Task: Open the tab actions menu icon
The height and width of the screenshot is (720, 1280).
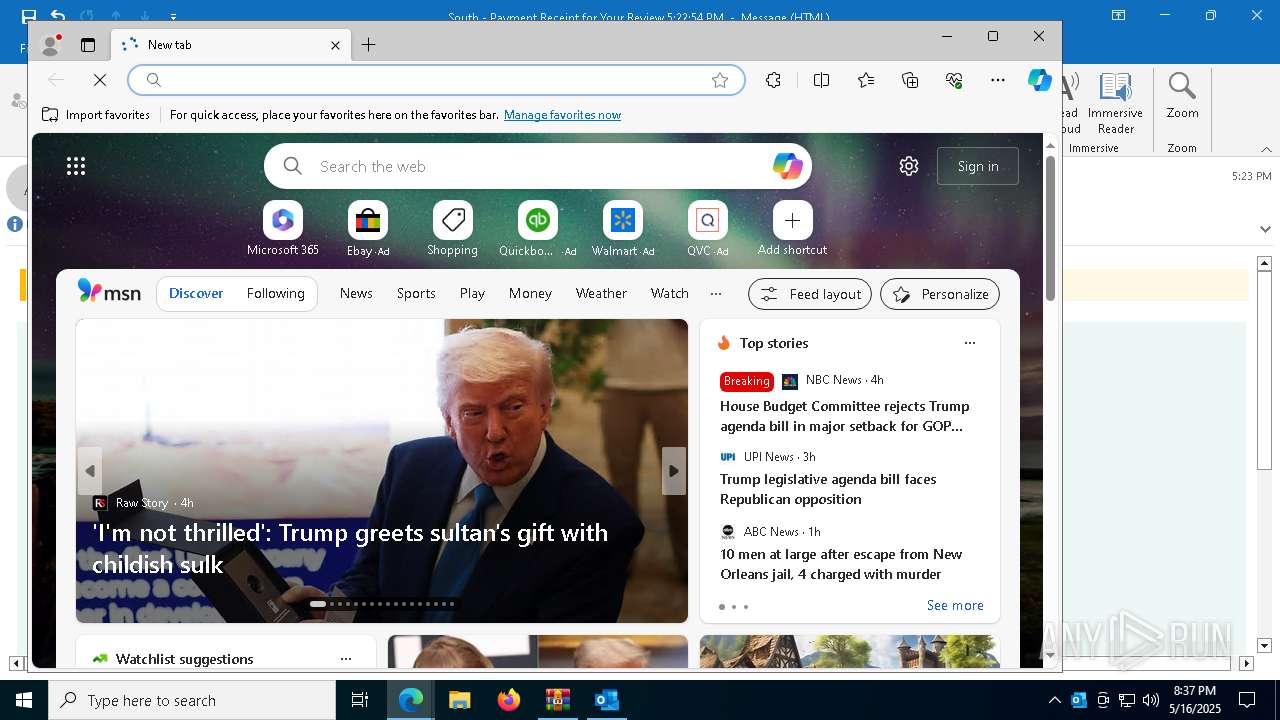Action: (x=88, y=45)
